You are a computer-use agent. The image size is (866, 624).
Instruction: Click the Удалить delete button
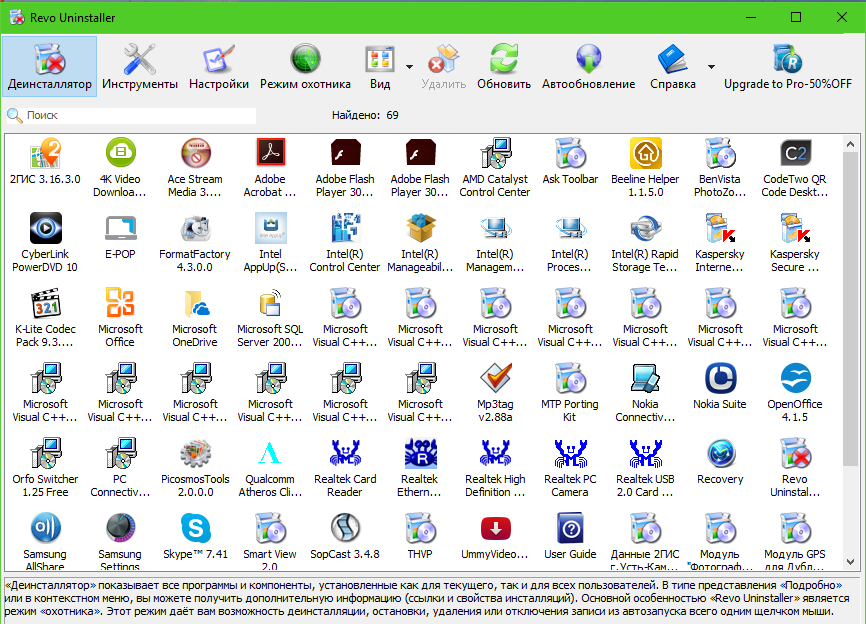[443, 67]
